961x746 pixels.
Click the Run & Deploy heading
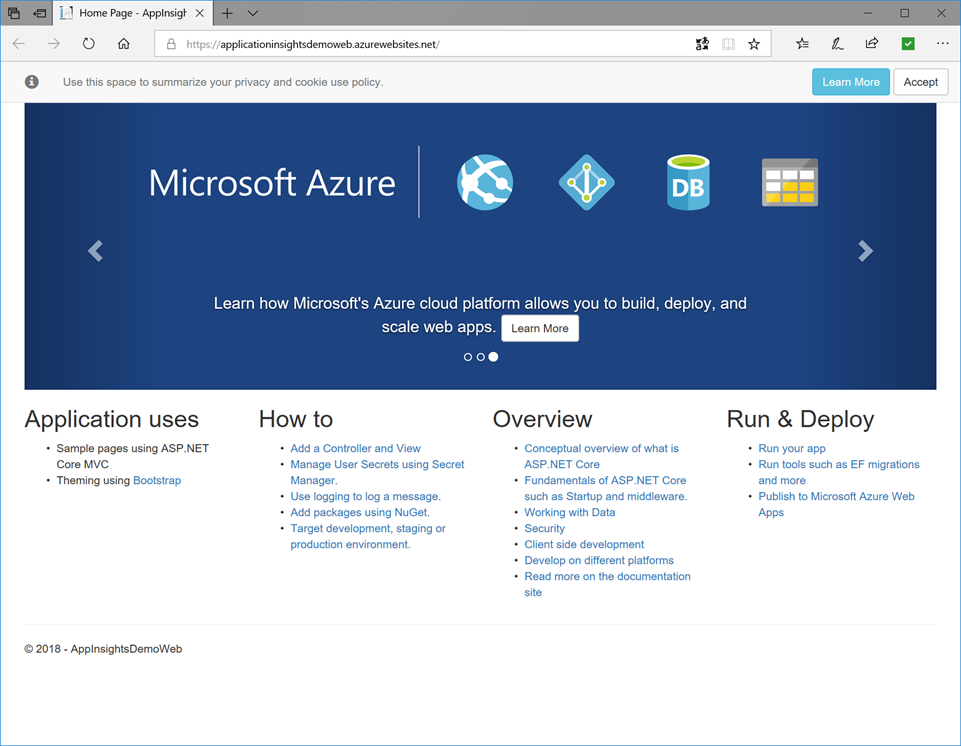[800, 419]
